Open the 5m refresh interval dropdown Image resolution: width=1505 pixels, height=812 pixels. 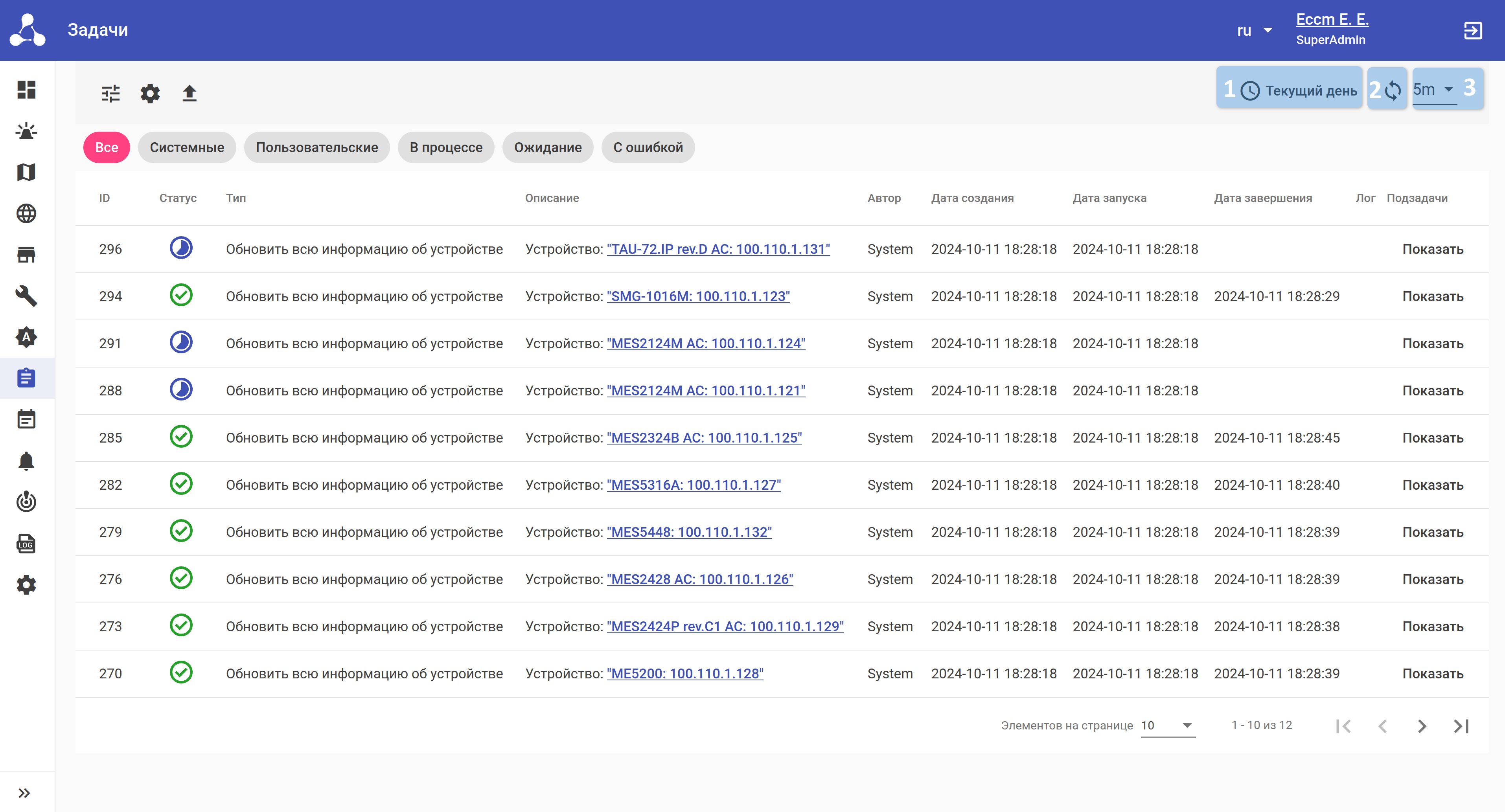click(x=1434, y=90)
